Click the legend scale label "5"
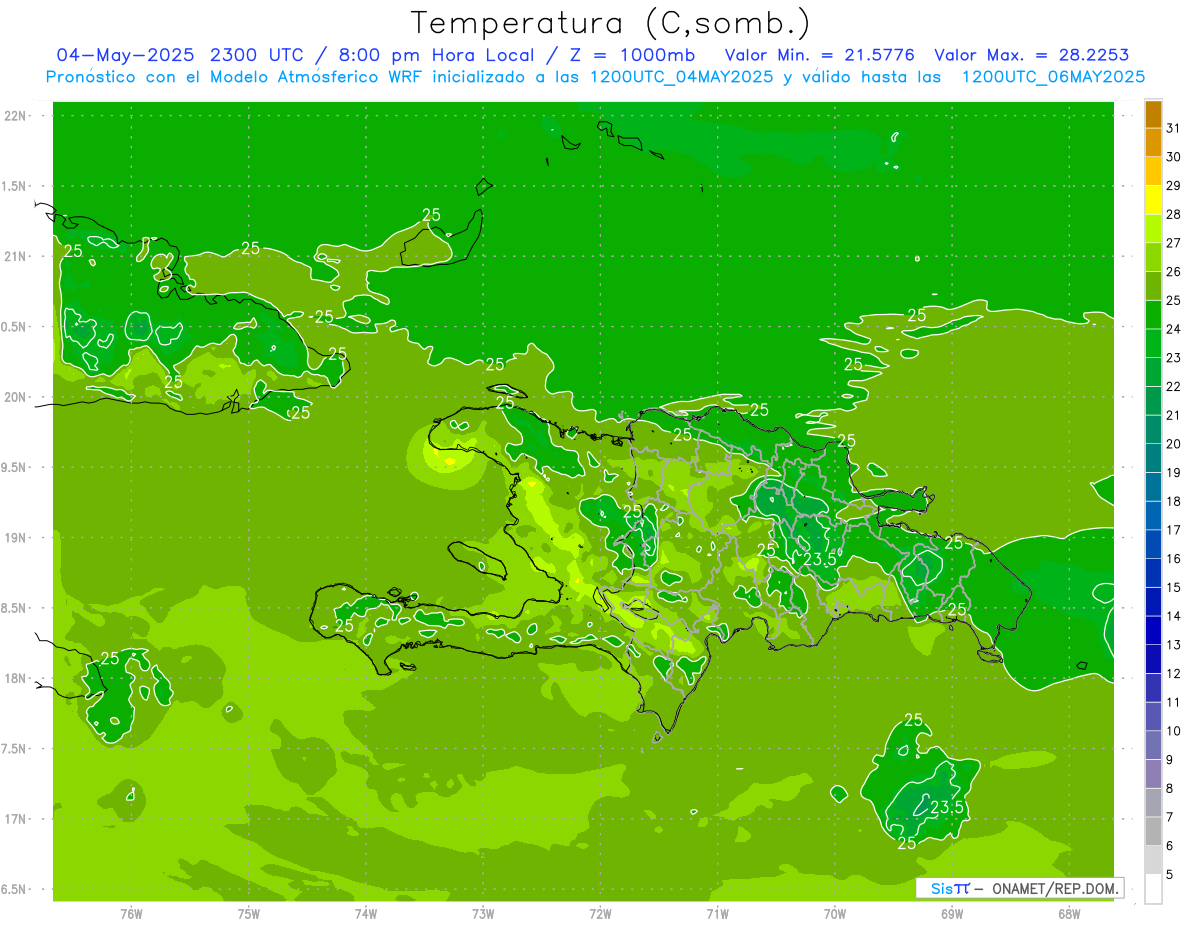 pyautogui.click(x=1170, y=874)
